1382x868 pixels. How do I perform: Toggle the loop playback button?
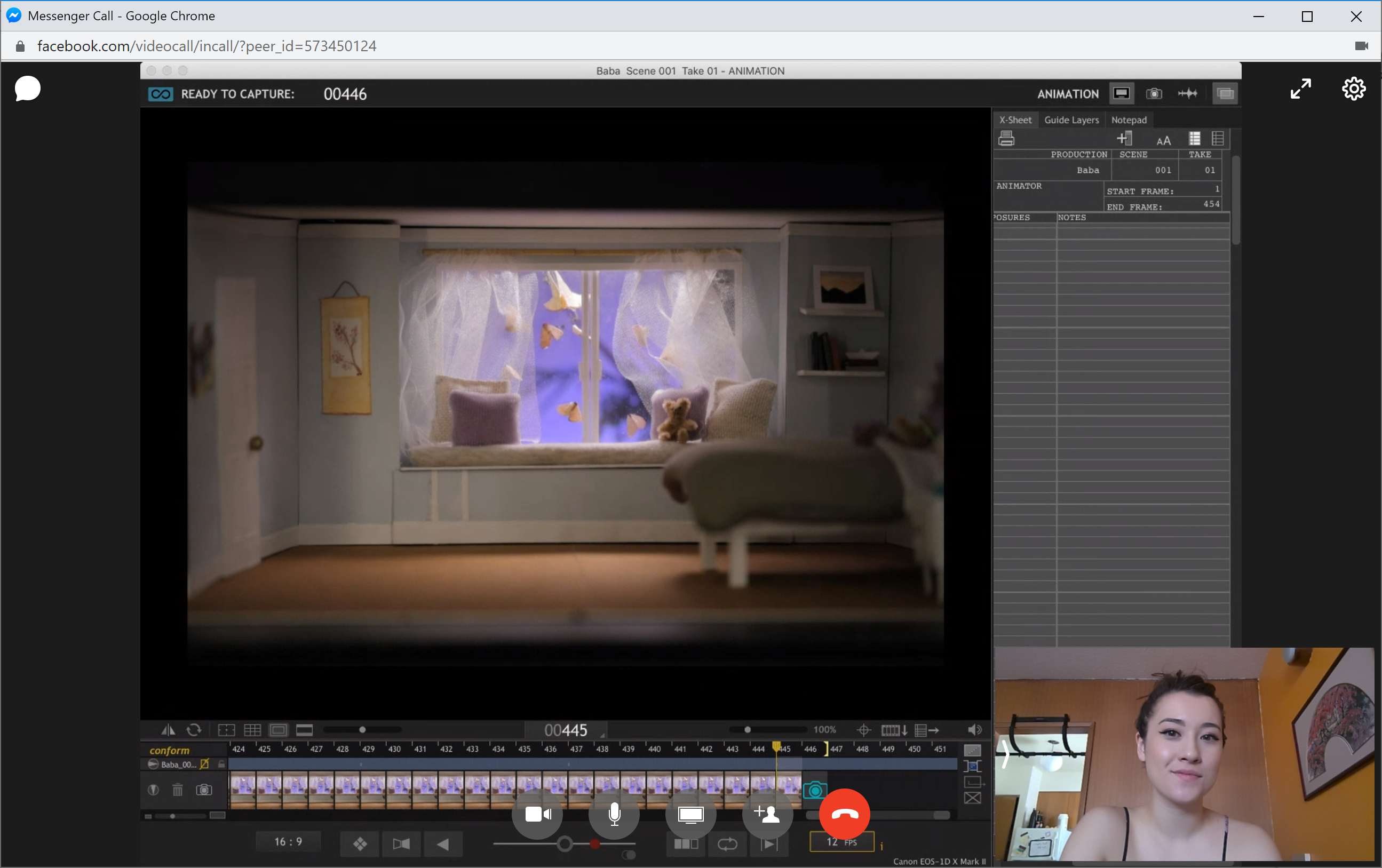[727, 844]
